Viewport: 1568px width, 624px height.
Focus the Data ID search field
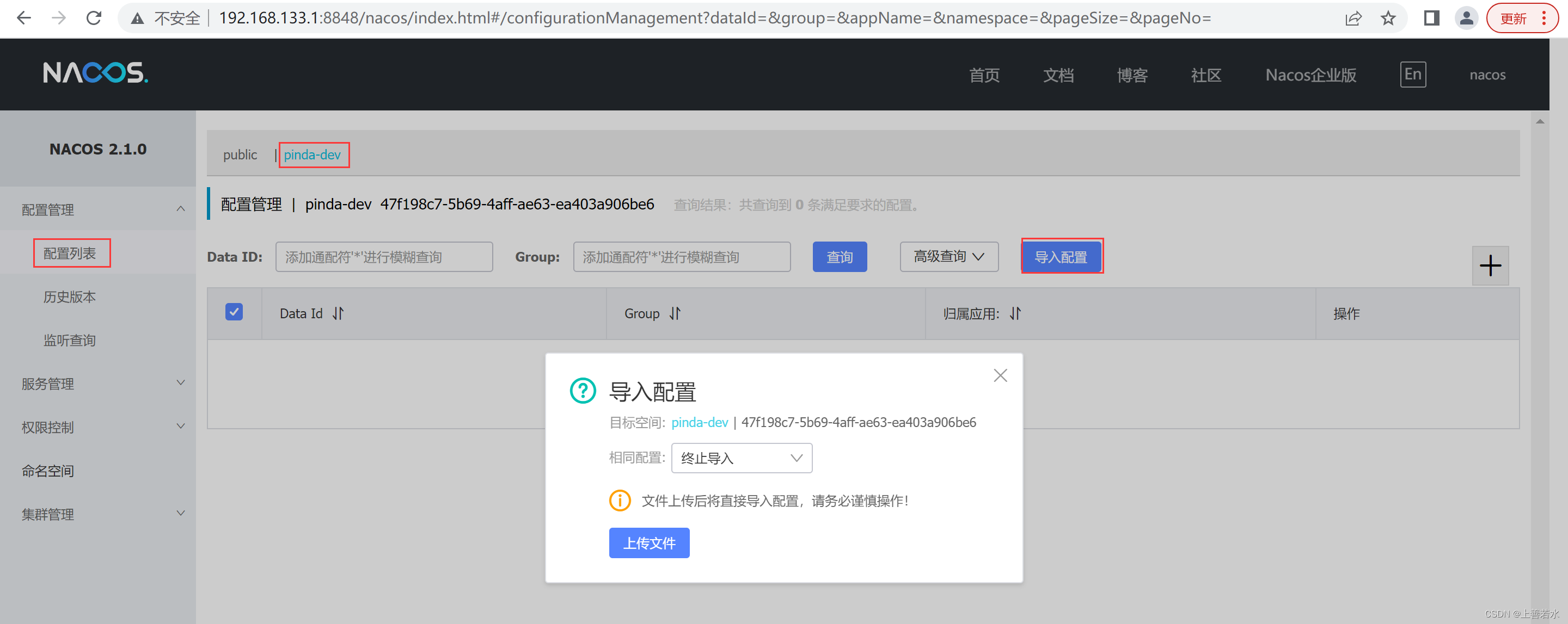click(384, 257)
